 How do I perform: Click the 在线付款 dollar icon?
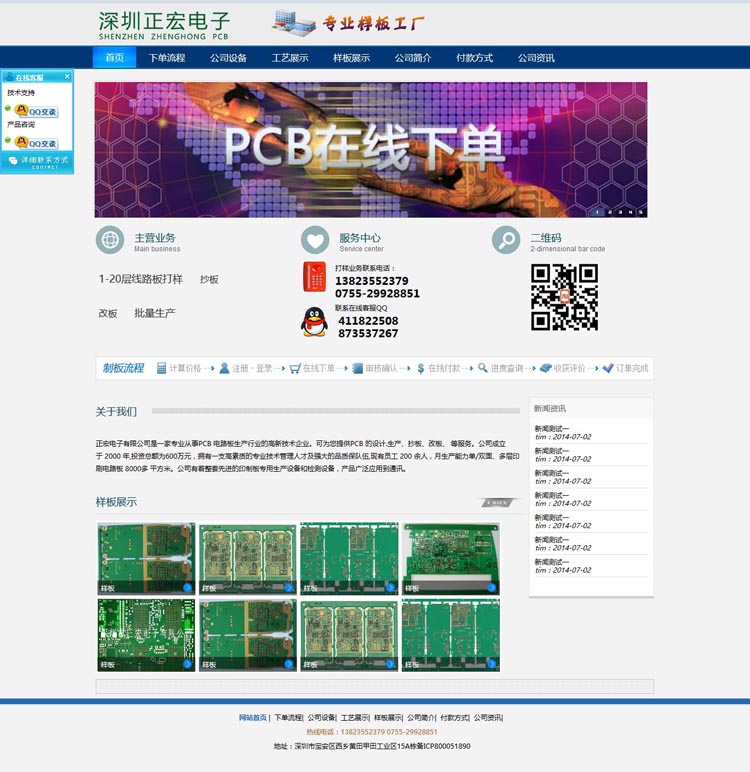pyautogui.click(x=421, y=368)
